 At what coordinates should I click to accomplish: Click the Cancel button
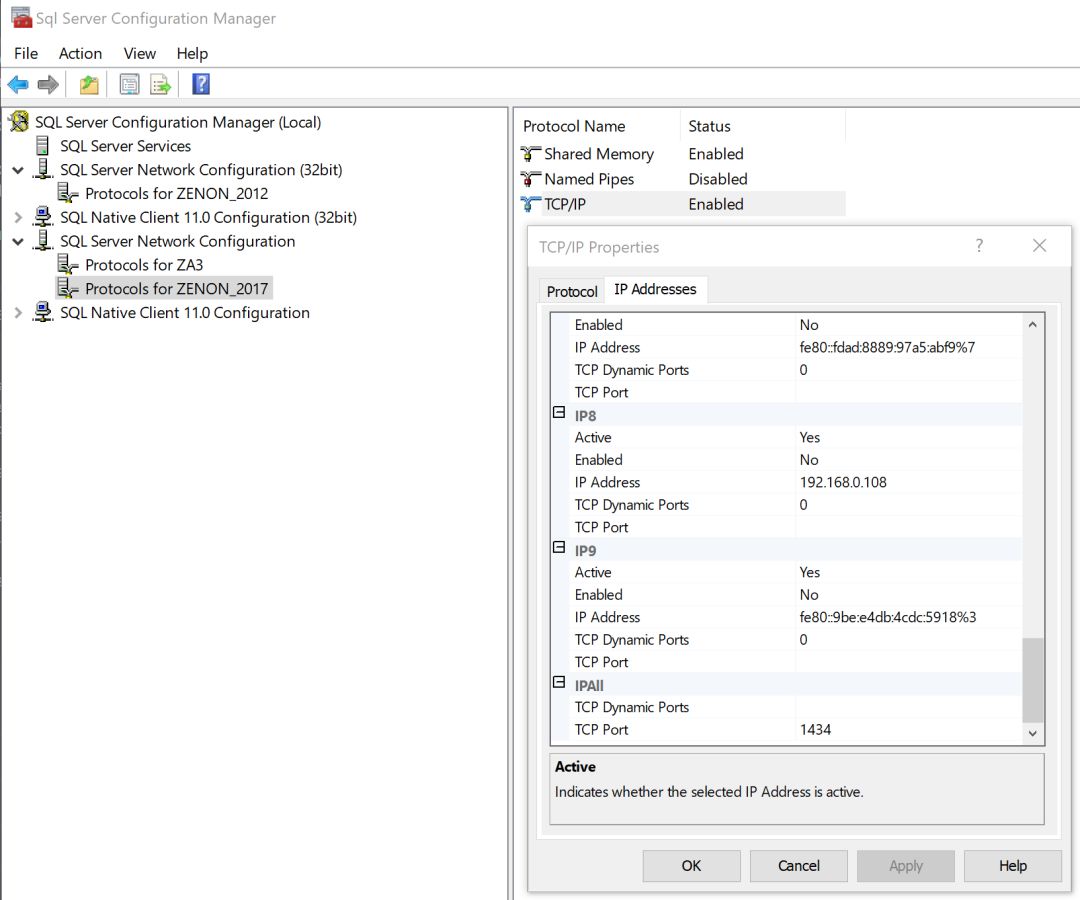coord(799,866)
